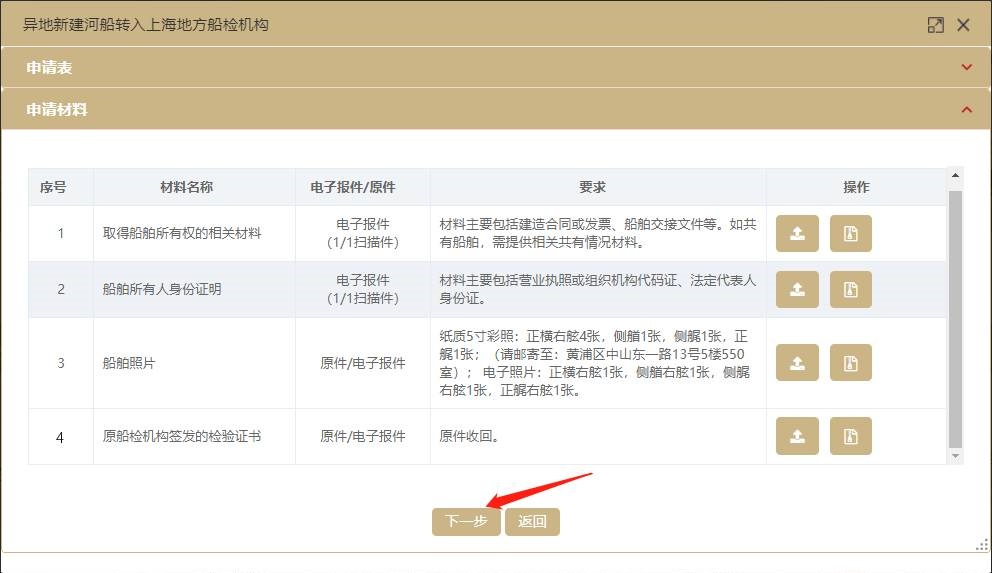View document for 船舶所有人身份证明 row
992x573 pixels.
pos(851,290)
